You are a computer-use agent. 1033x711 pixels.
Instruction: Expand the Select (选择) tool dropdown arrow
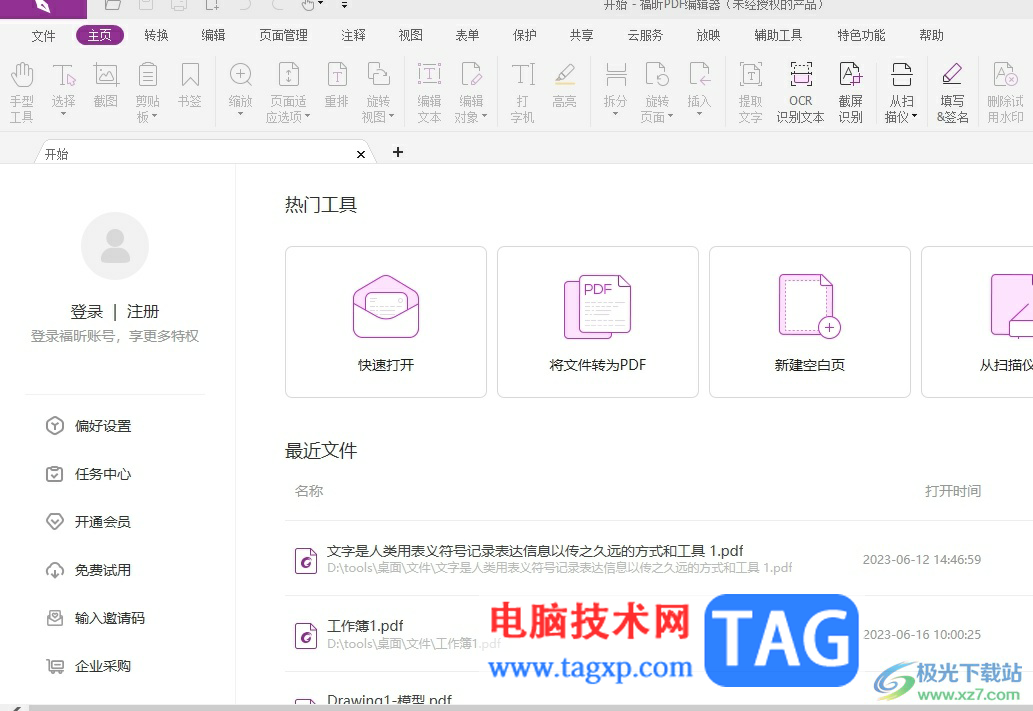tap(63, 114)
